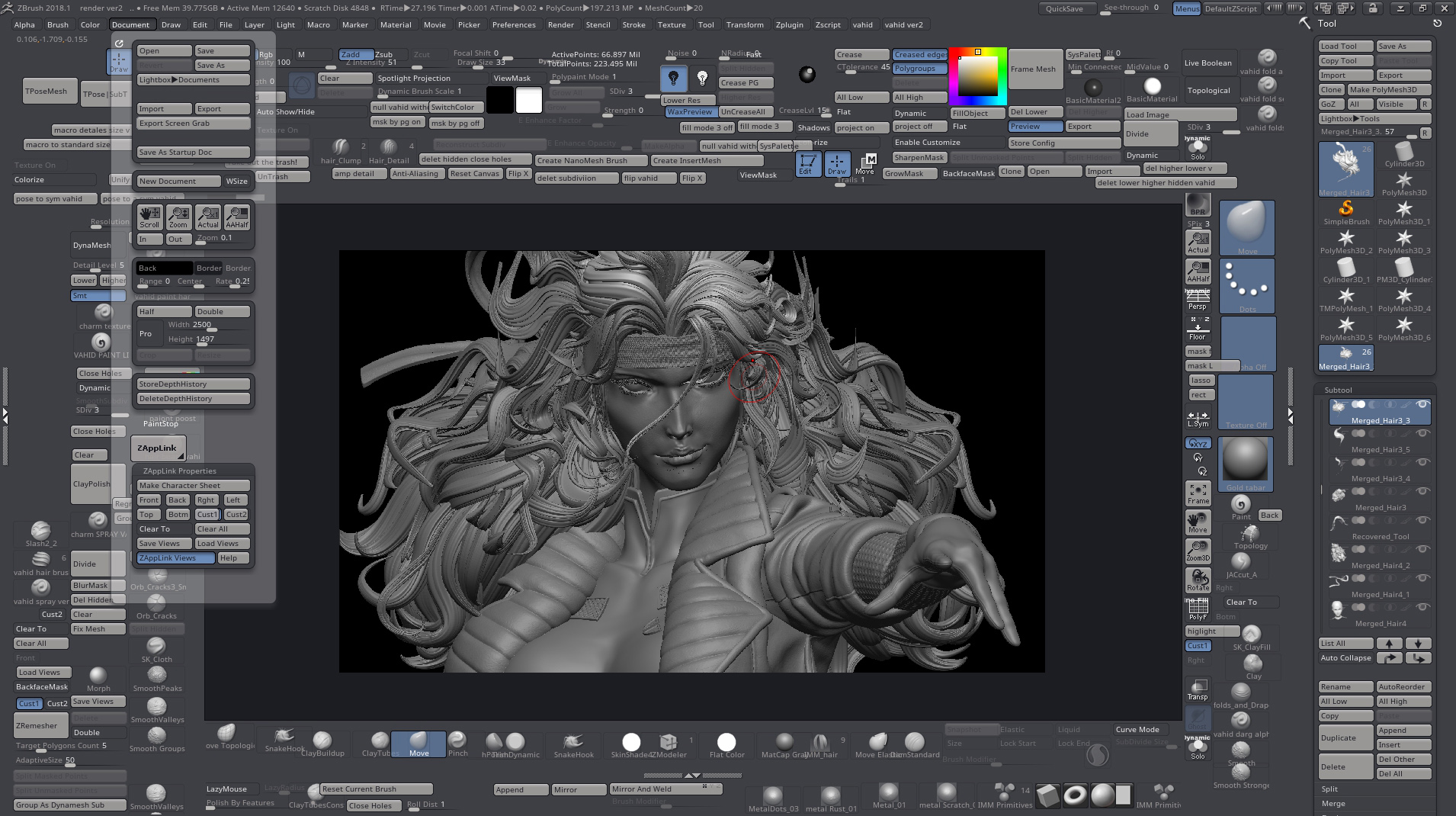Screen dimensions: 1456x816
Task: Select the Cylinder3D tool thumbnail
Action: coord(1404,155)
